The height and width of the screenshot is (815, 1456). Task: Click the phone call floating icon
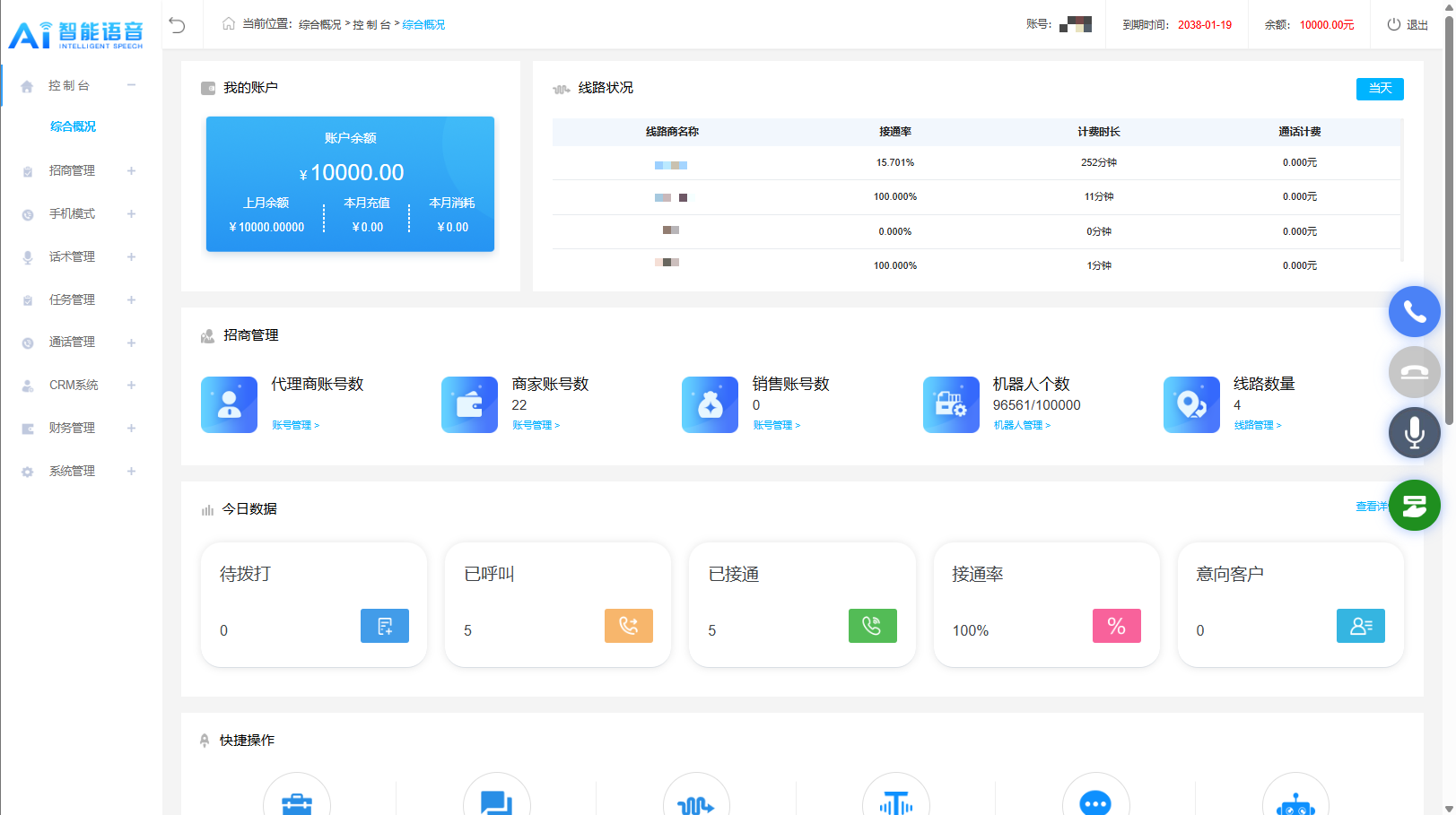[1415, 311]
